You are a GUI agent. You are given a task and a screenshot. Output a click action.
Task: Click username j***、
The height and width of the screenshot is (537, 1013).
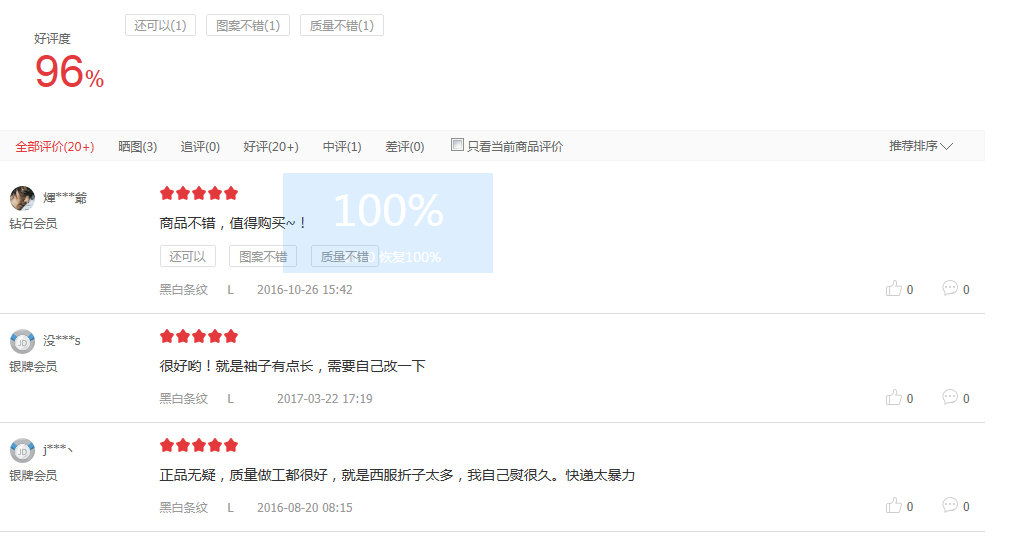coord(58,449)
